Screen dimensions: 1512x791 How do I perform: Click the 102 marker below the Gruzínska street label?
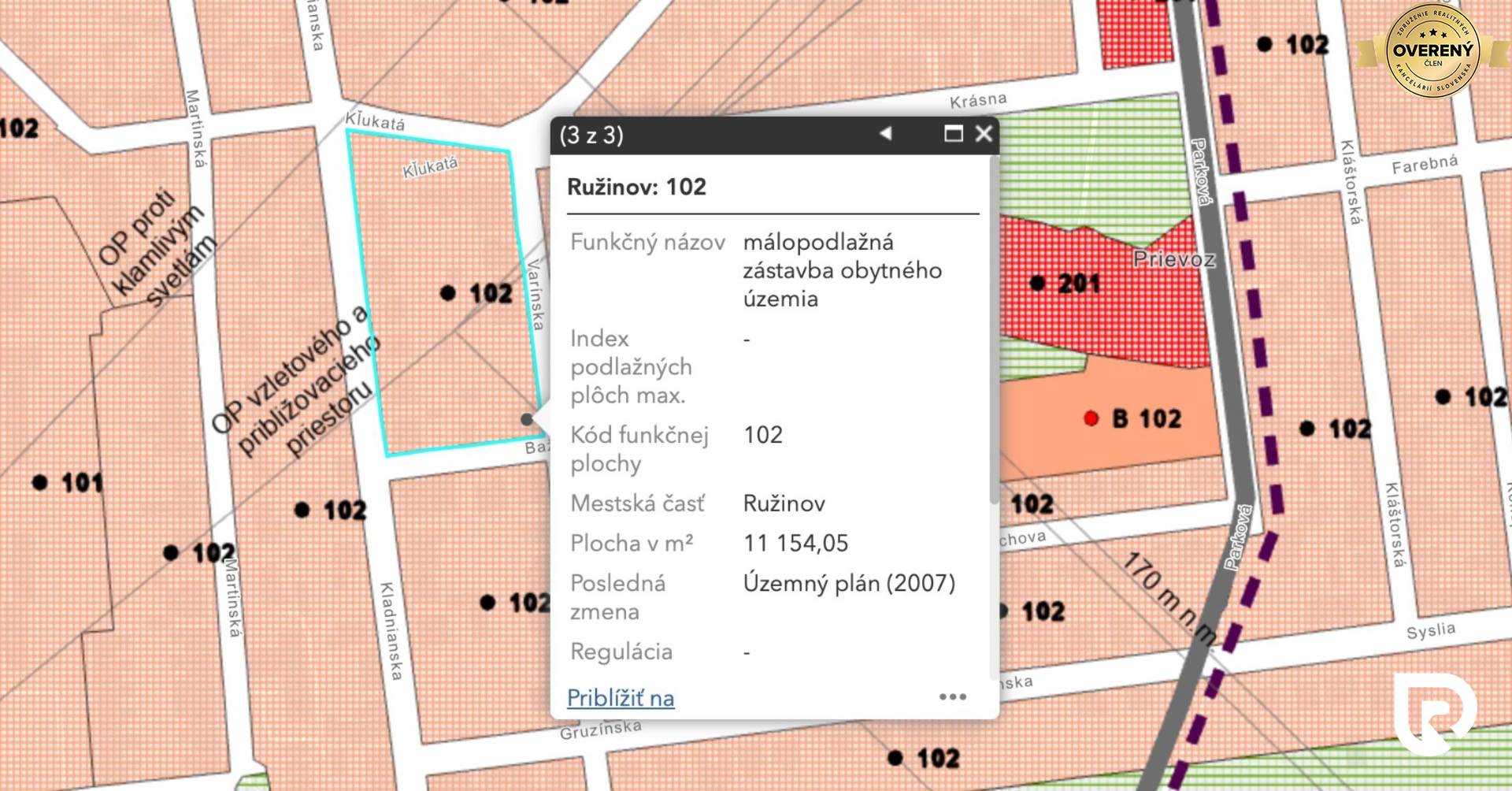895,758
